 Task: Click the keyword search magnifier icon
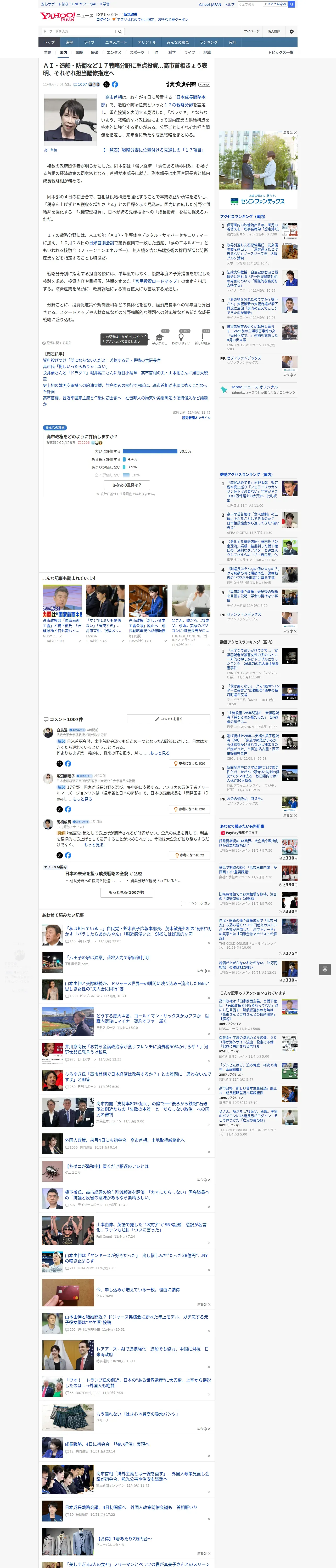pyautogui.click(x=120, y=32)
